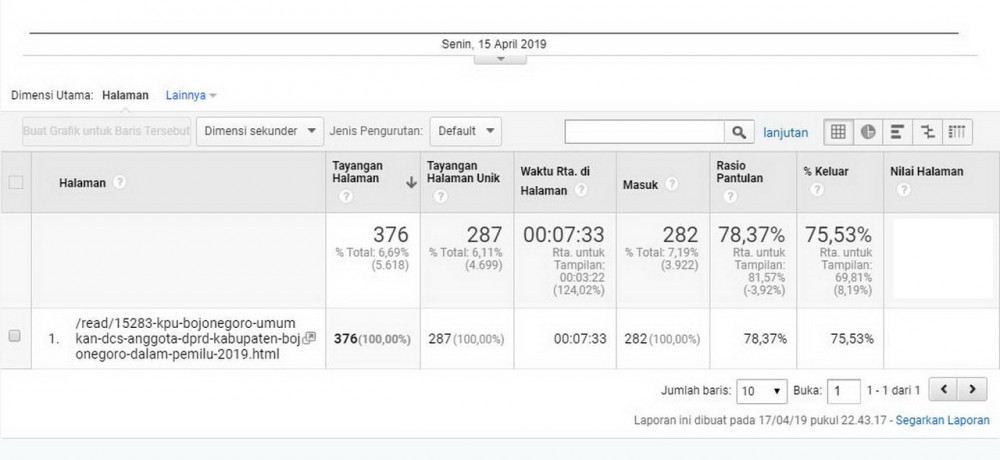
Task: Open the Jumlah baris rows dropdown
Action: [762, 389]
